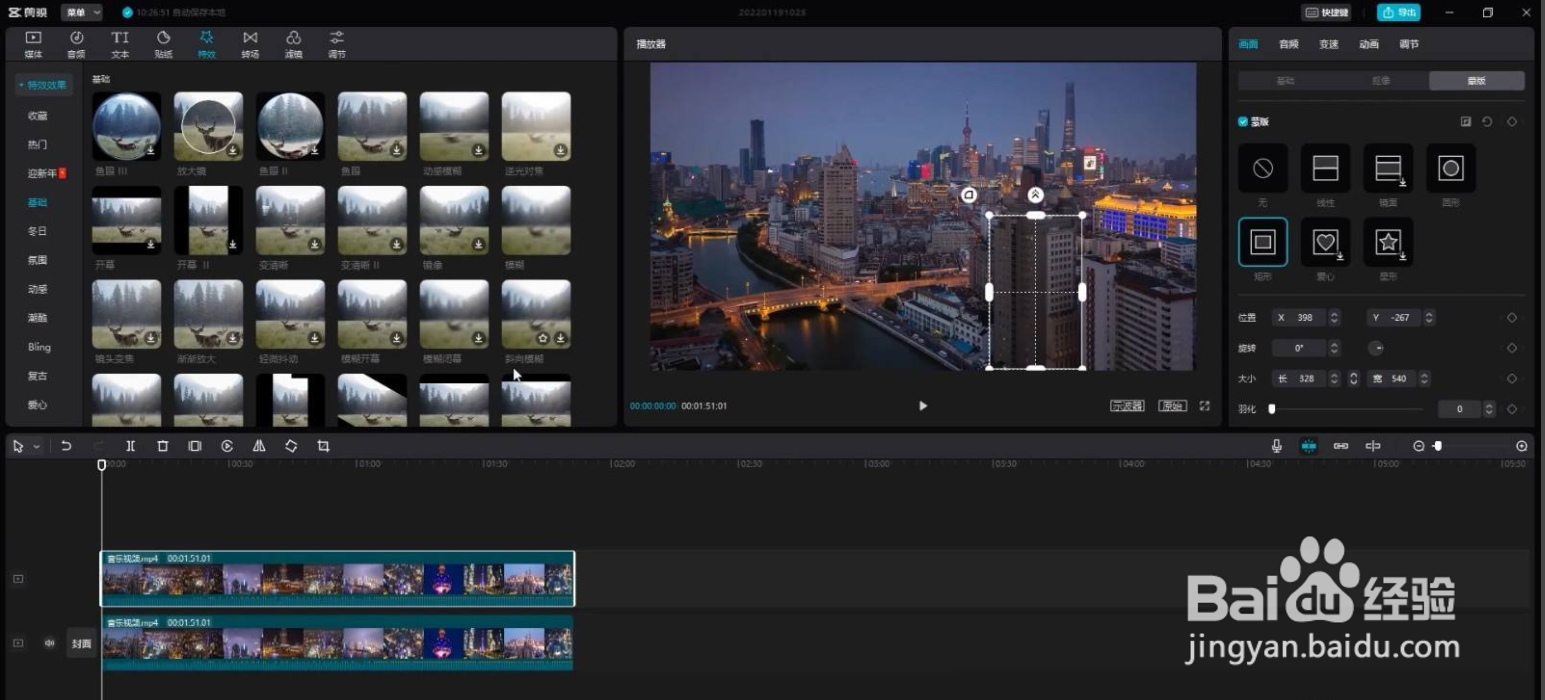1545x700 pixels.
Task: Toggle the timeline magnetic snap (active blue) icon
Action: click(x=1308, y=446)
